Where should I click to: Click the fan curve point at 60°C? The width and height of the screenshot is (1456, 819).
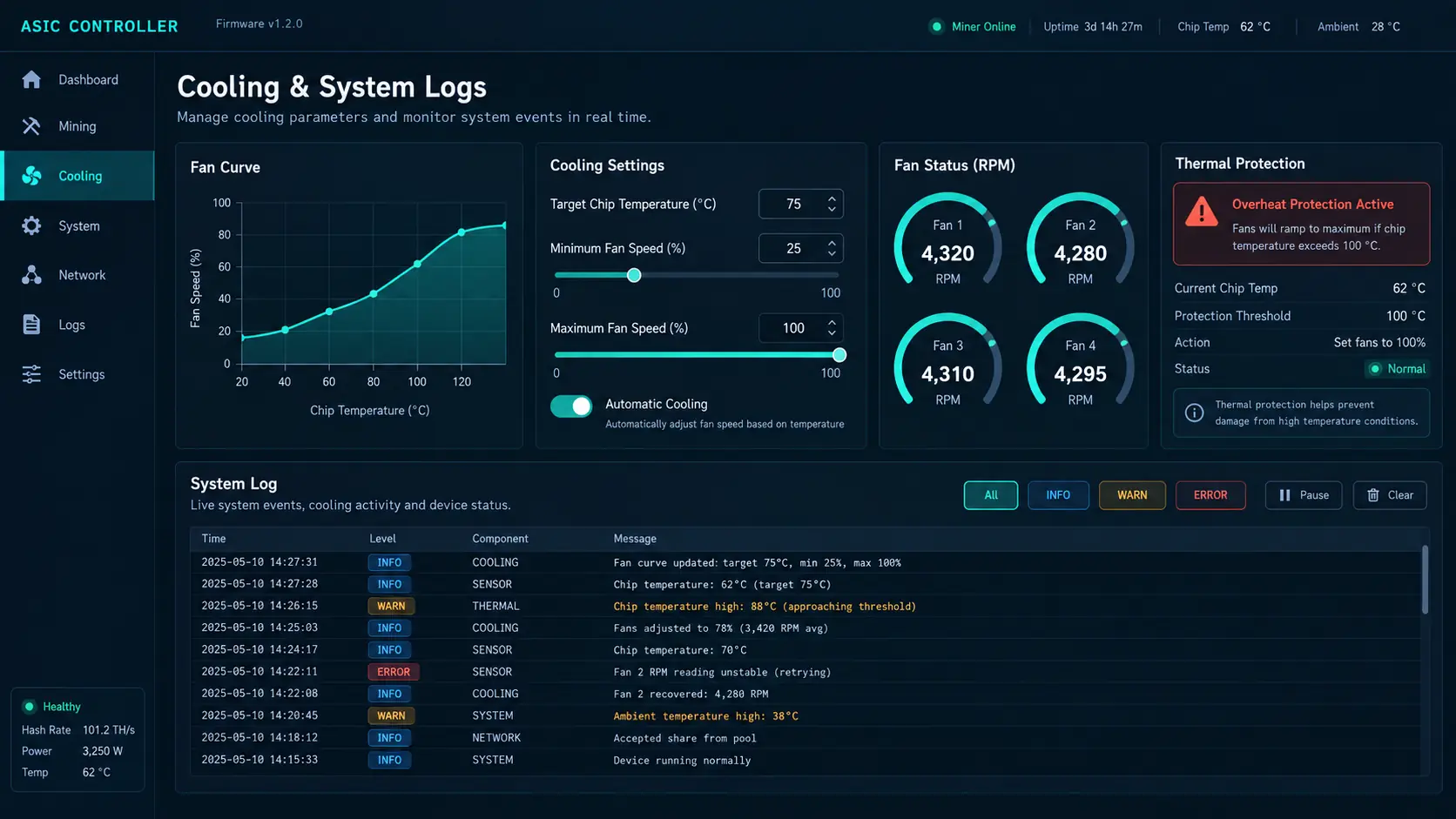329,312
